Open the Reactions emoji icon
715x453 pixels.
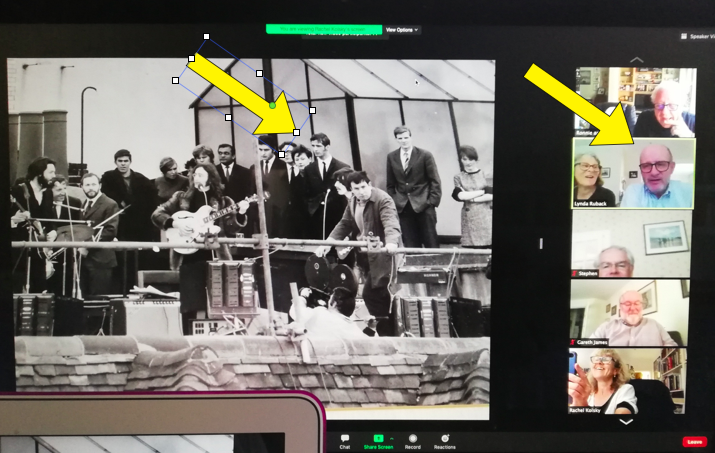445,438
